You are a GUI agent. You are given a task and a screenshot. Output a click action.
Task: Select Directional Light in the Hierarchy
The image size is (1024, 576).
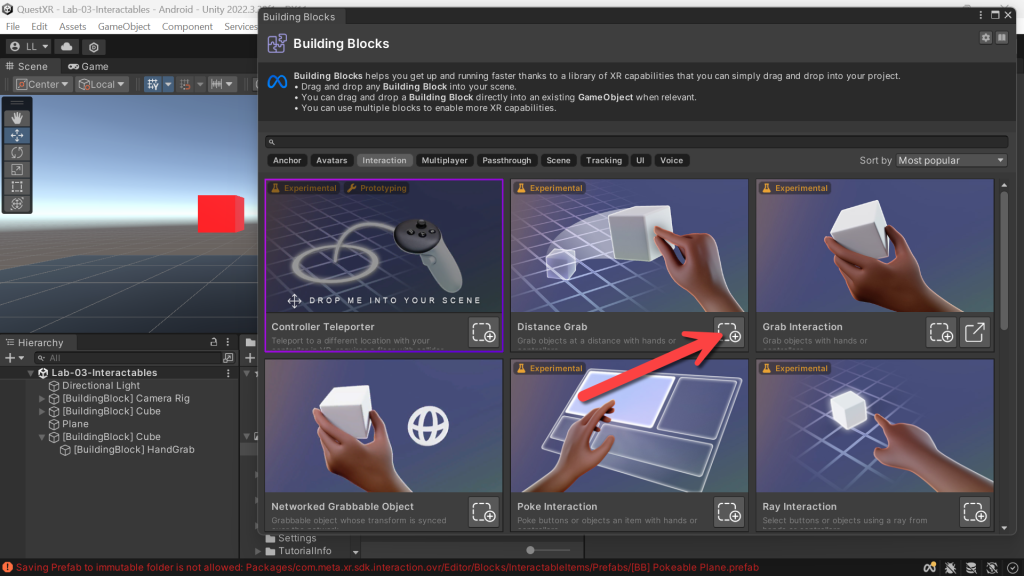(x=101, y=386)
